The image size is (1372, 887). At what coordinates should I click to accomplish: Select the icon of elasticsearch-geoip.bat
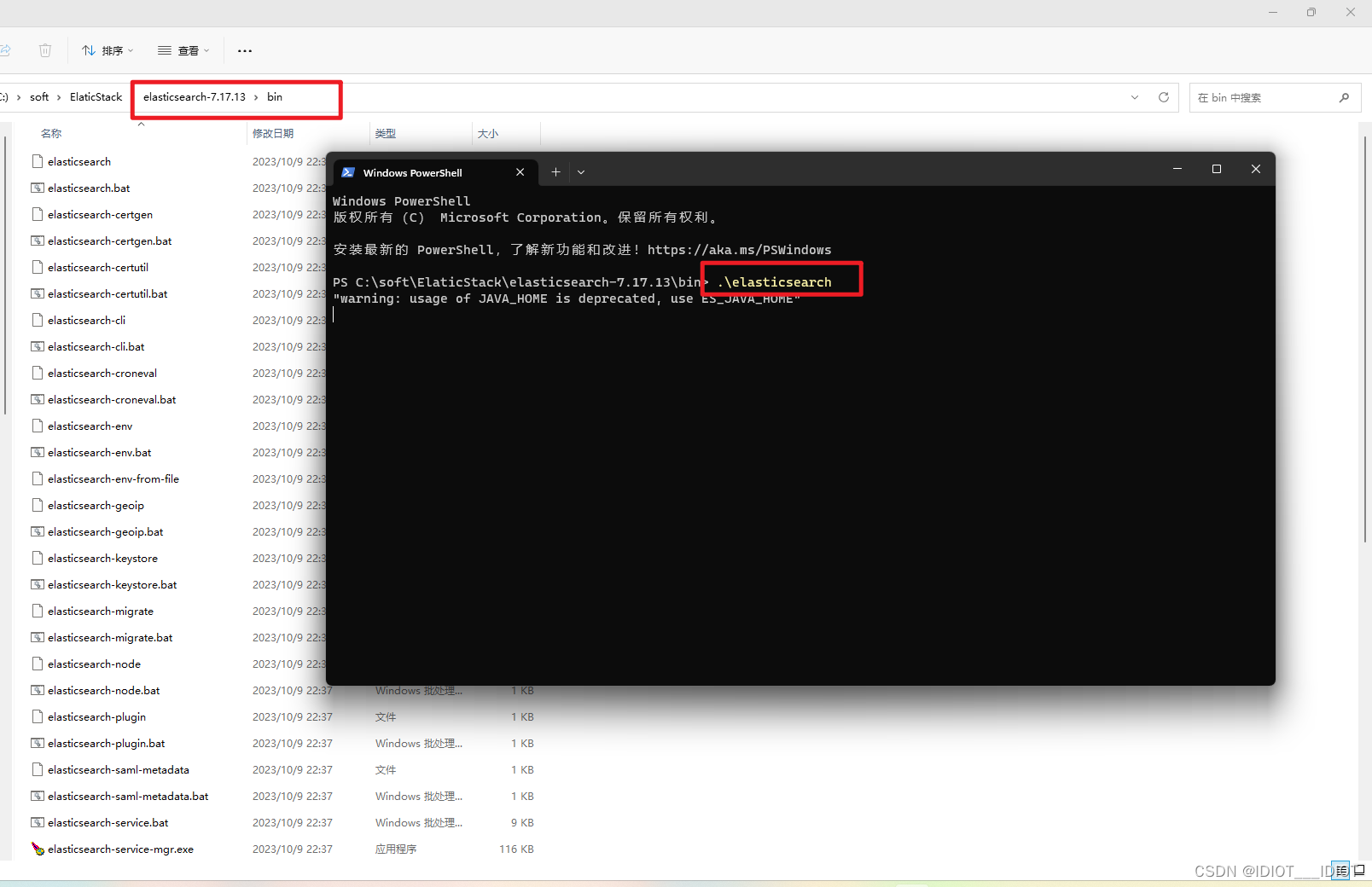point(38,531)
